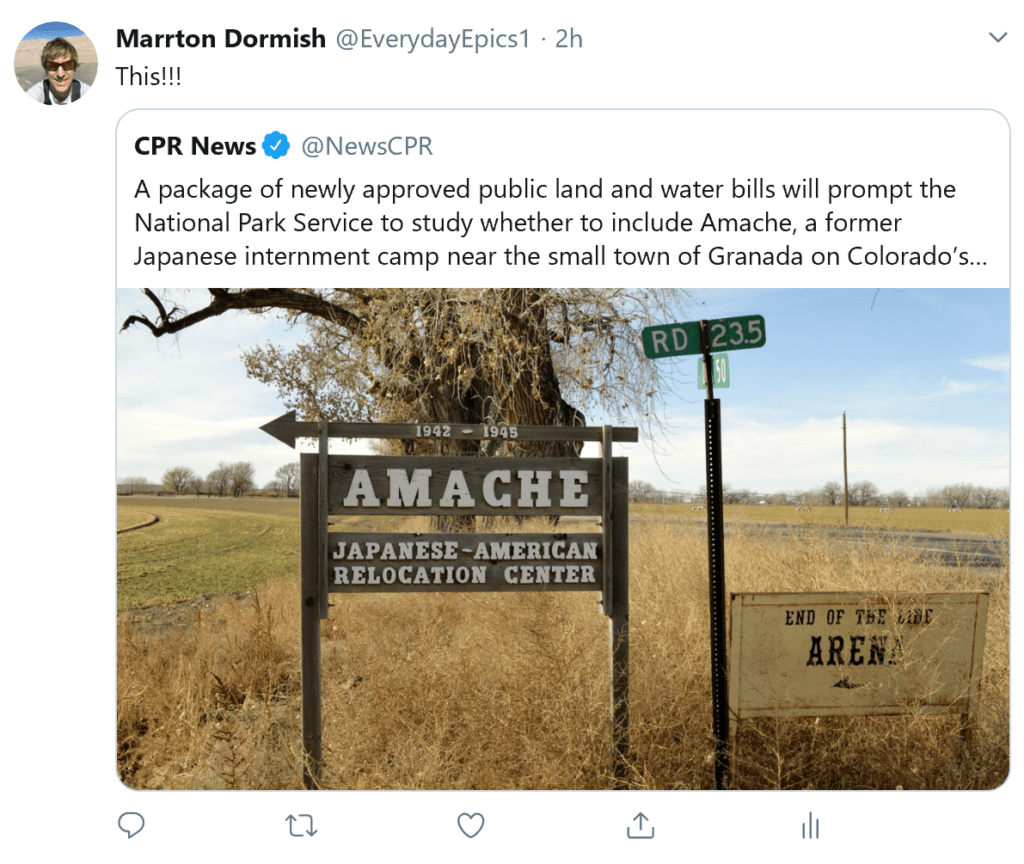Expand the tweet options chevron

coord(998,37)
